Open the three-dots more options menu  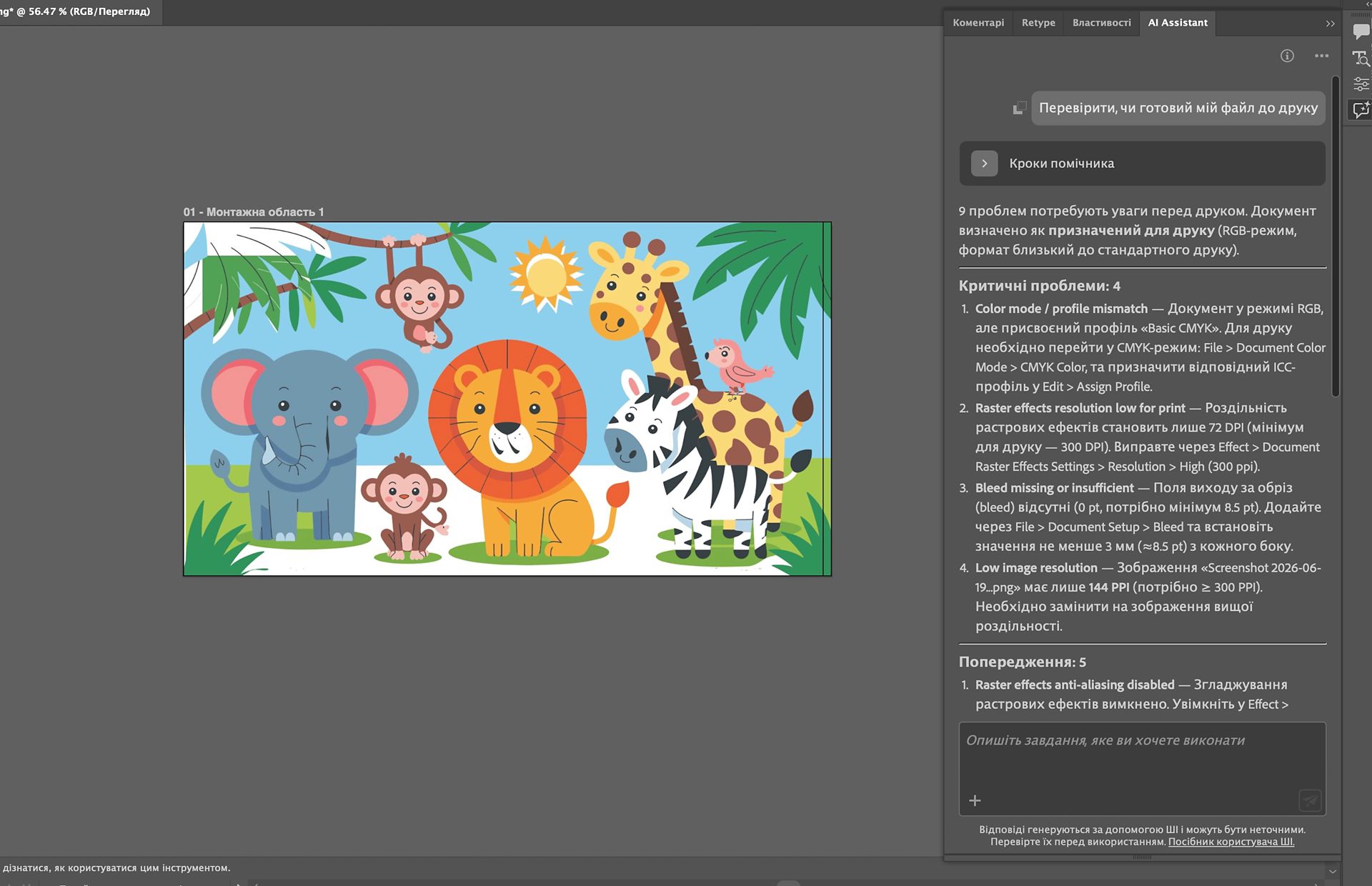coord(1321,56)
